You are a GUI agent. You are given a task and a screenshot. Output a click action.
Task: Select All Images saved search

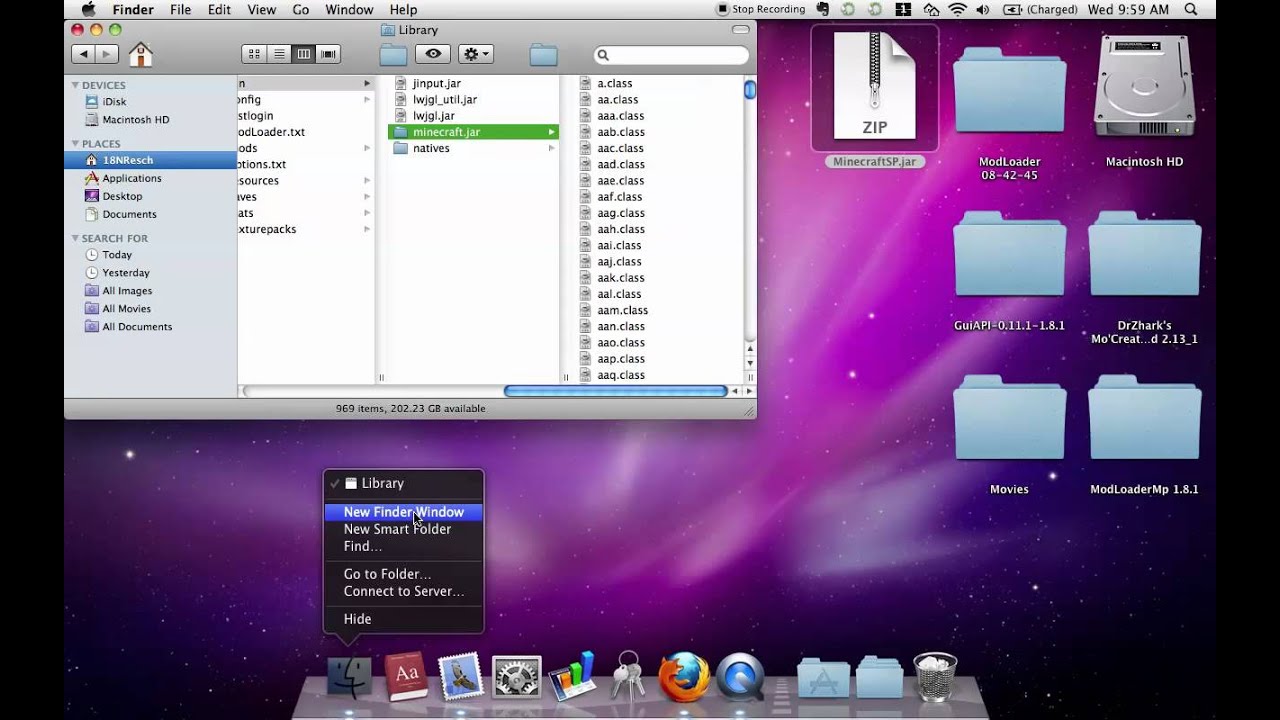tap(127, 290)
